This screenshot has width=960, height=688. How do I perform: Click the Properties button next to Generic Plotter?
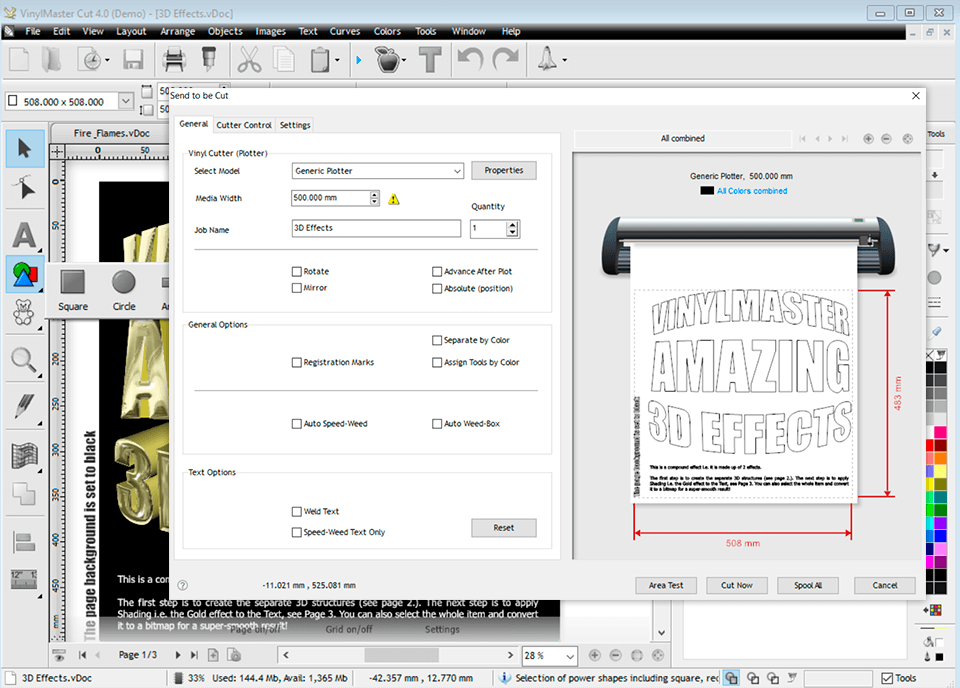click(503, 170)
